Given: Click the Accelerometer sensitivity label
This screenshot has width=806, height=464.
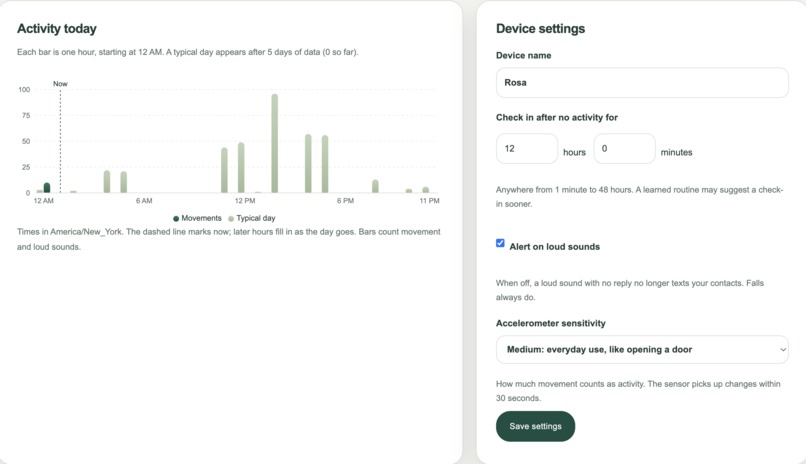Looking at the screenshot, I should pos(551,323).
